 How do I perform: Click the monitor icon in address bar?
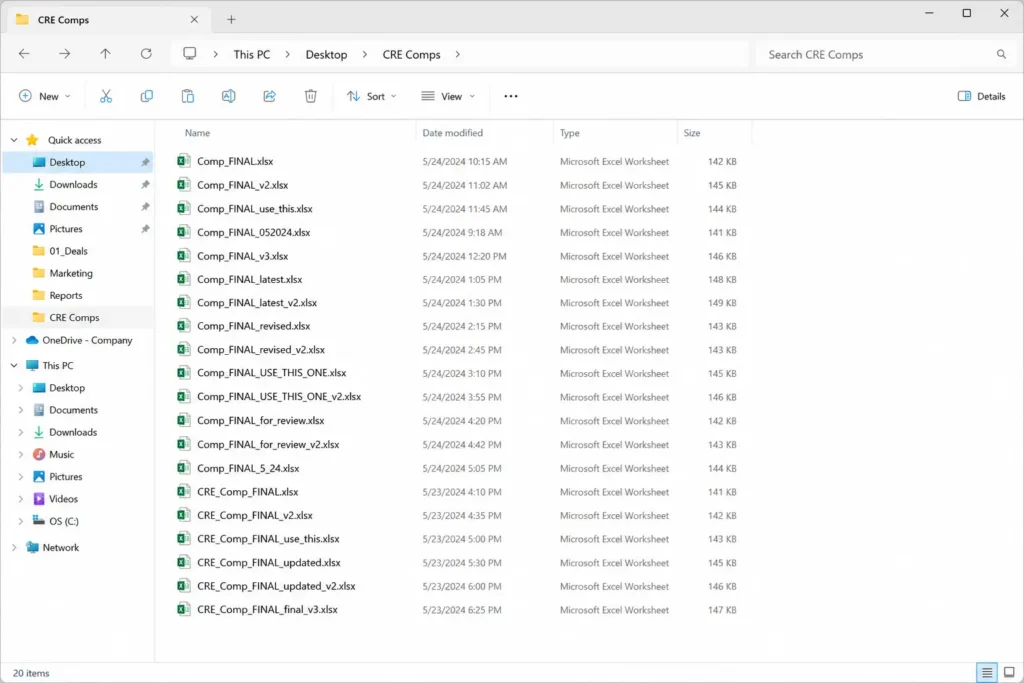tap(189, 54)
